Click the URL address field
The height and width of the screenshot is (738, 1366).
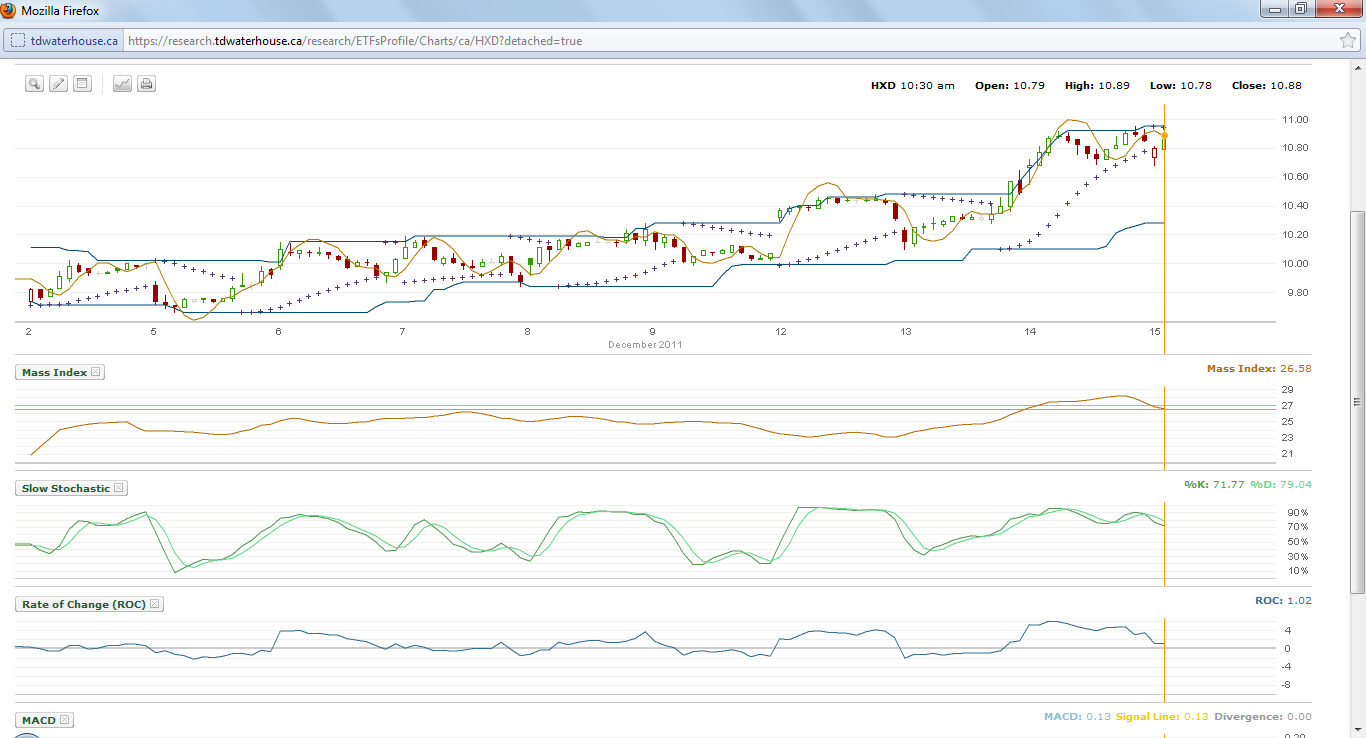click(x=730, y=41)
